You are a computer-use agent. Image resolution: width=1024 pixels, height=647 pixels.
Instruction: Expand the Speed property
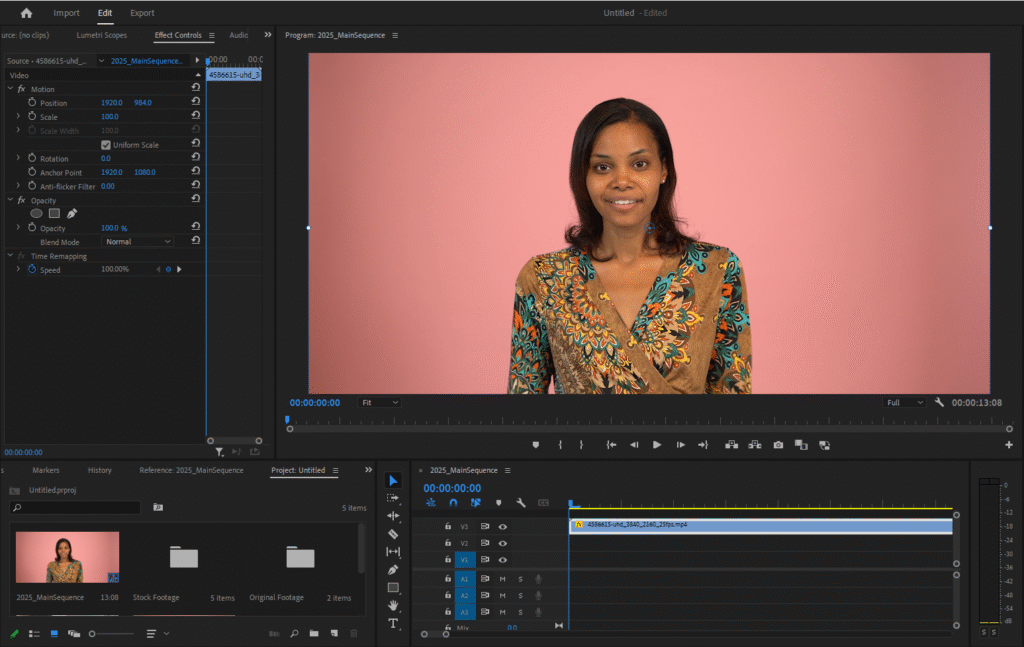click(x=18, y=269)
